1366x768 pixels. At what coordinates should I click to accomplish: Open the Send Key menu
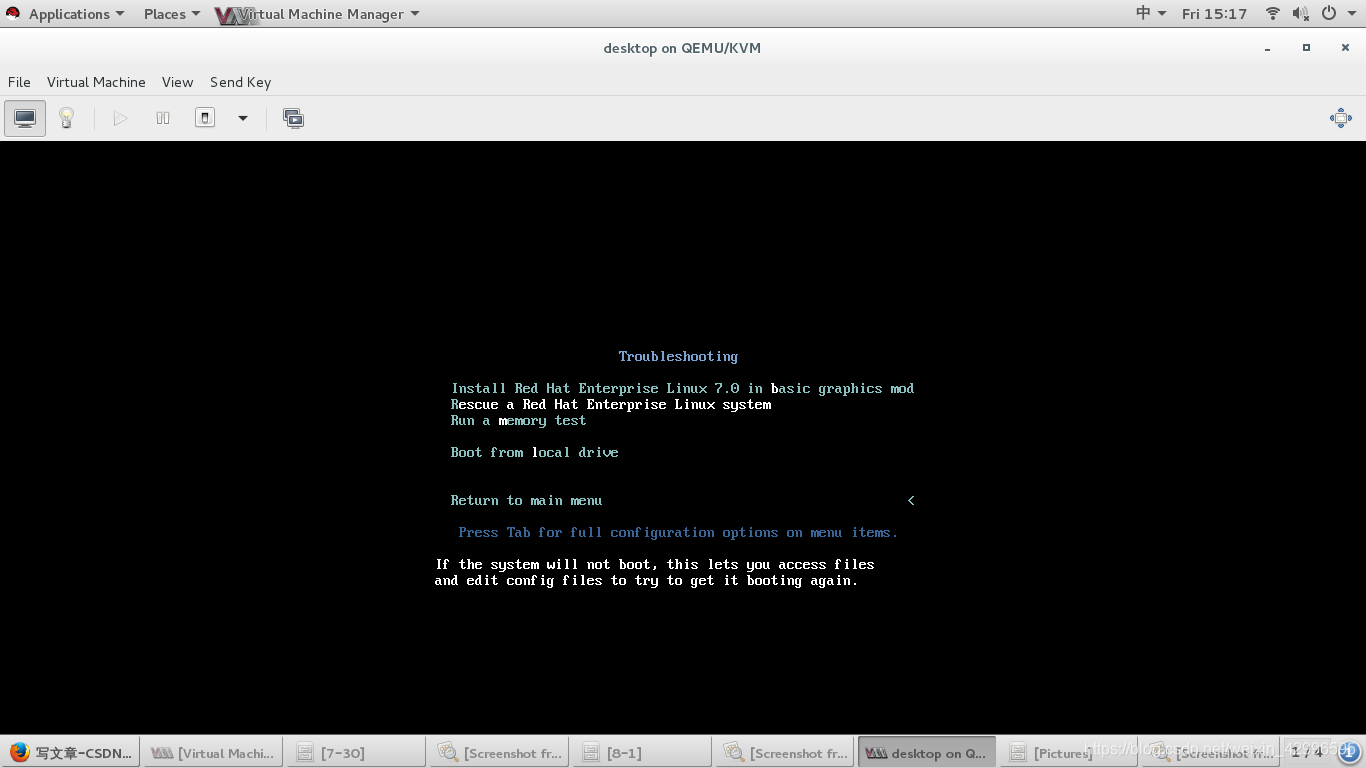240,82
